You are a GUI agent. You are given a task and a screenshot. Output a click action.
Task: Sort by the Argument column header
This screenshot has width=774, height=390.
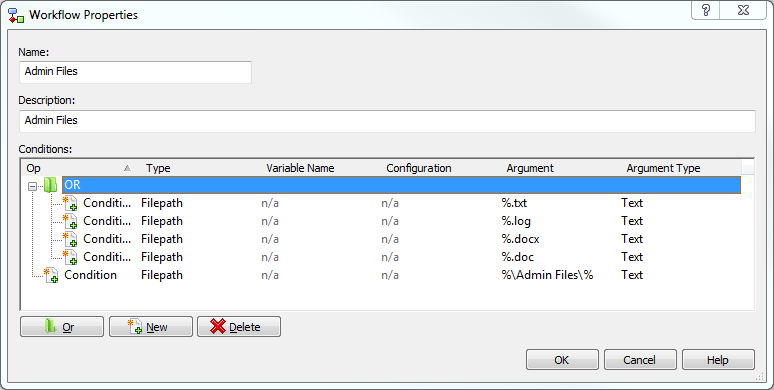[562, 168]
